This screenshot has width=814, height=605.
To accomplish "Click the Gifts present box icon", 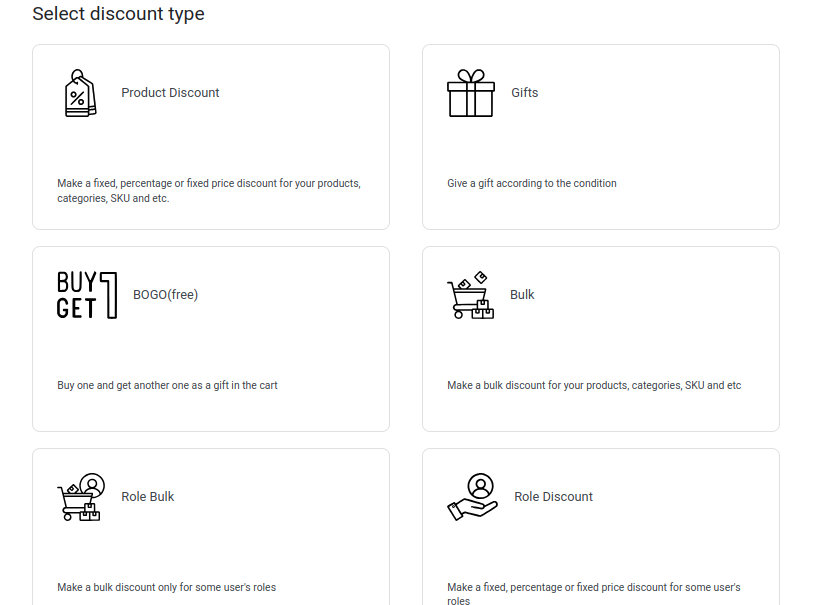I will point(470,93).
